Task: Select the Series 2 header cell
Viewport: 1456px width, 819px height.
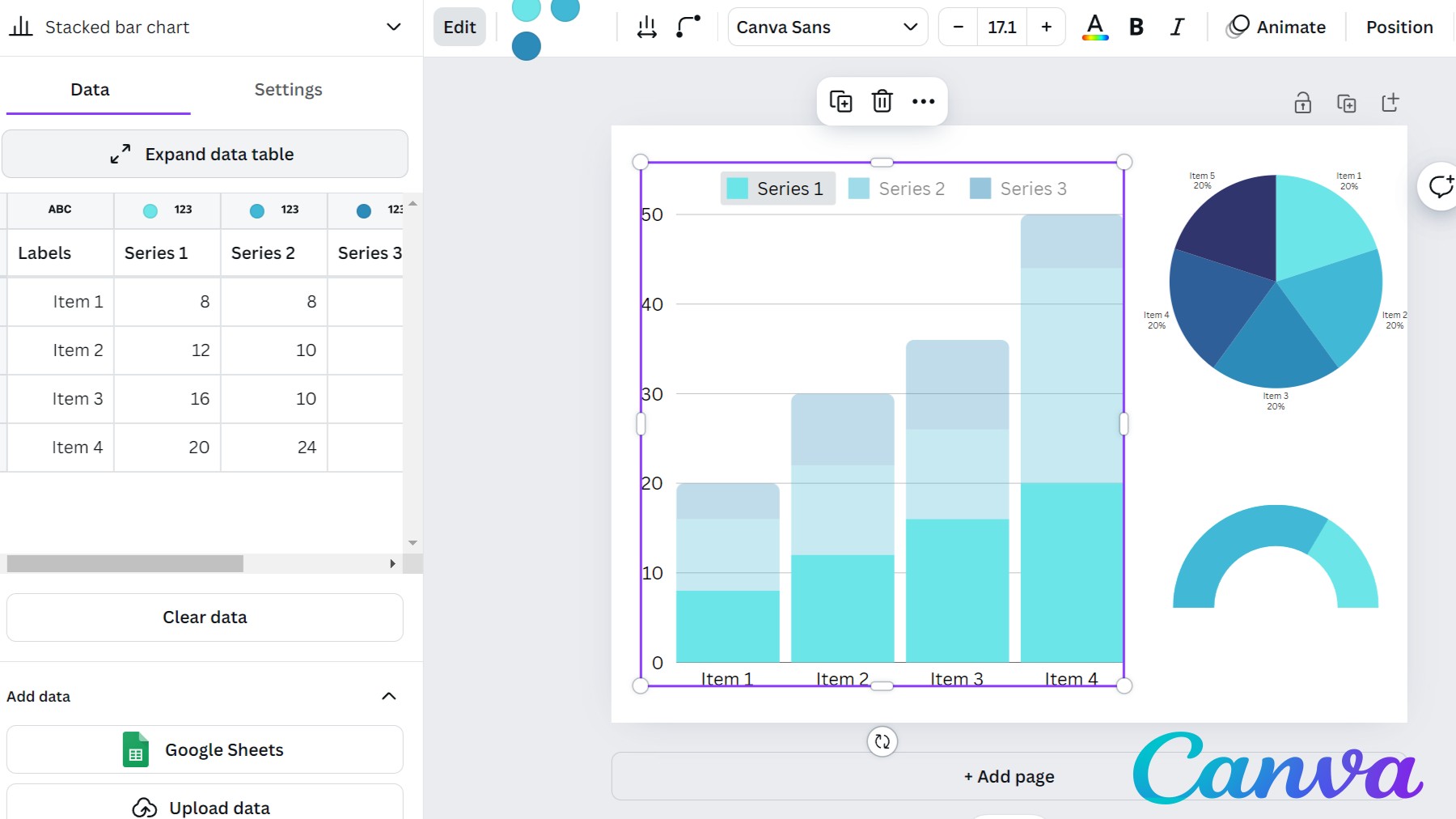Action: tap(274, 253)
